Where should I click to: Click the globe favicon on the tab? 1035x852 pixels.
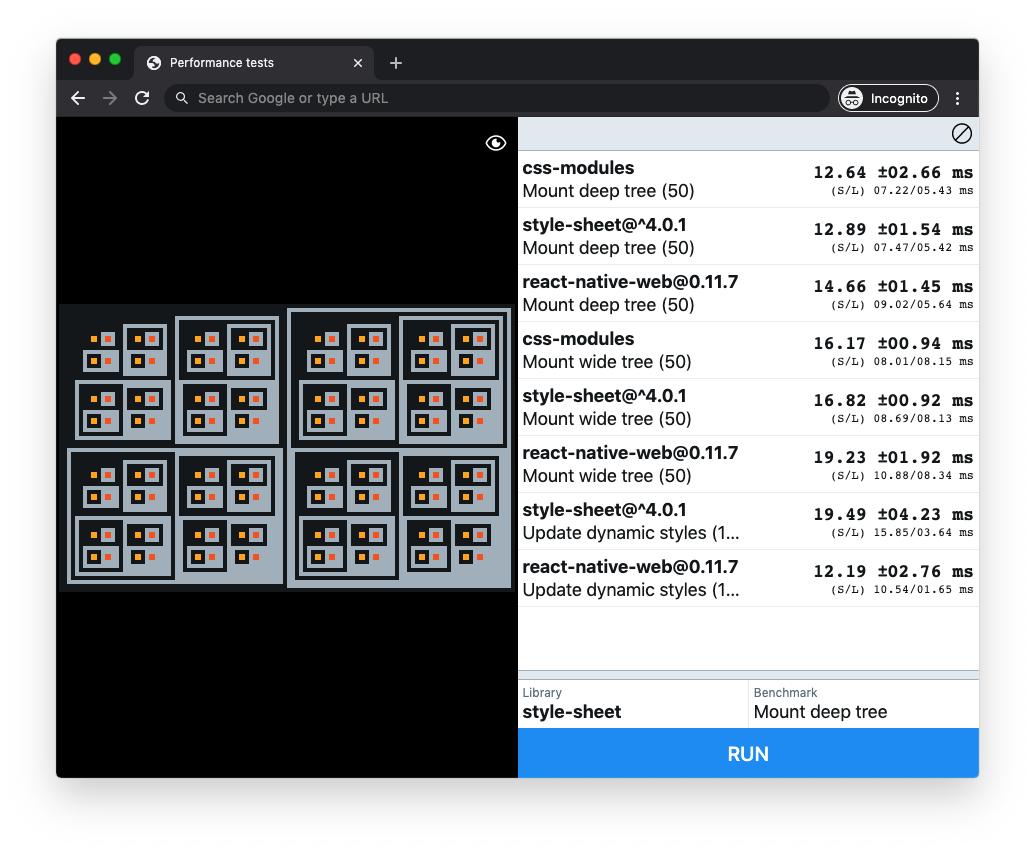coord(154,63)
